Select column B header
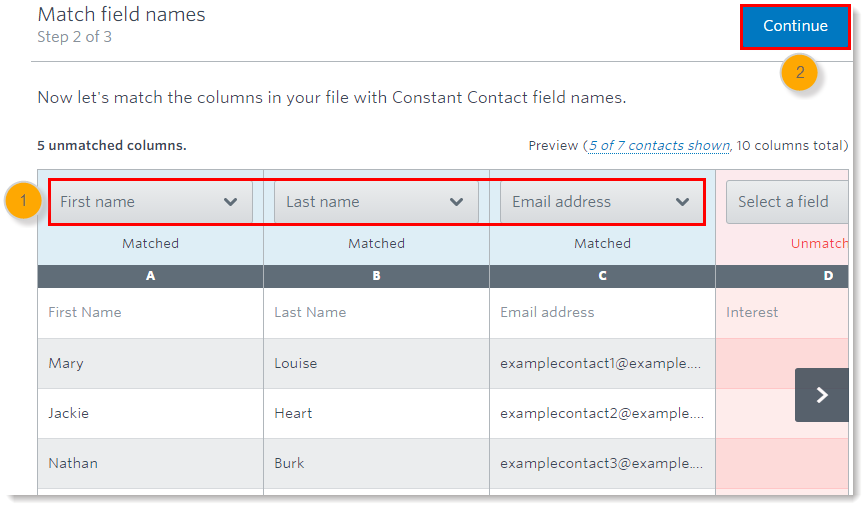 [376, 276]
